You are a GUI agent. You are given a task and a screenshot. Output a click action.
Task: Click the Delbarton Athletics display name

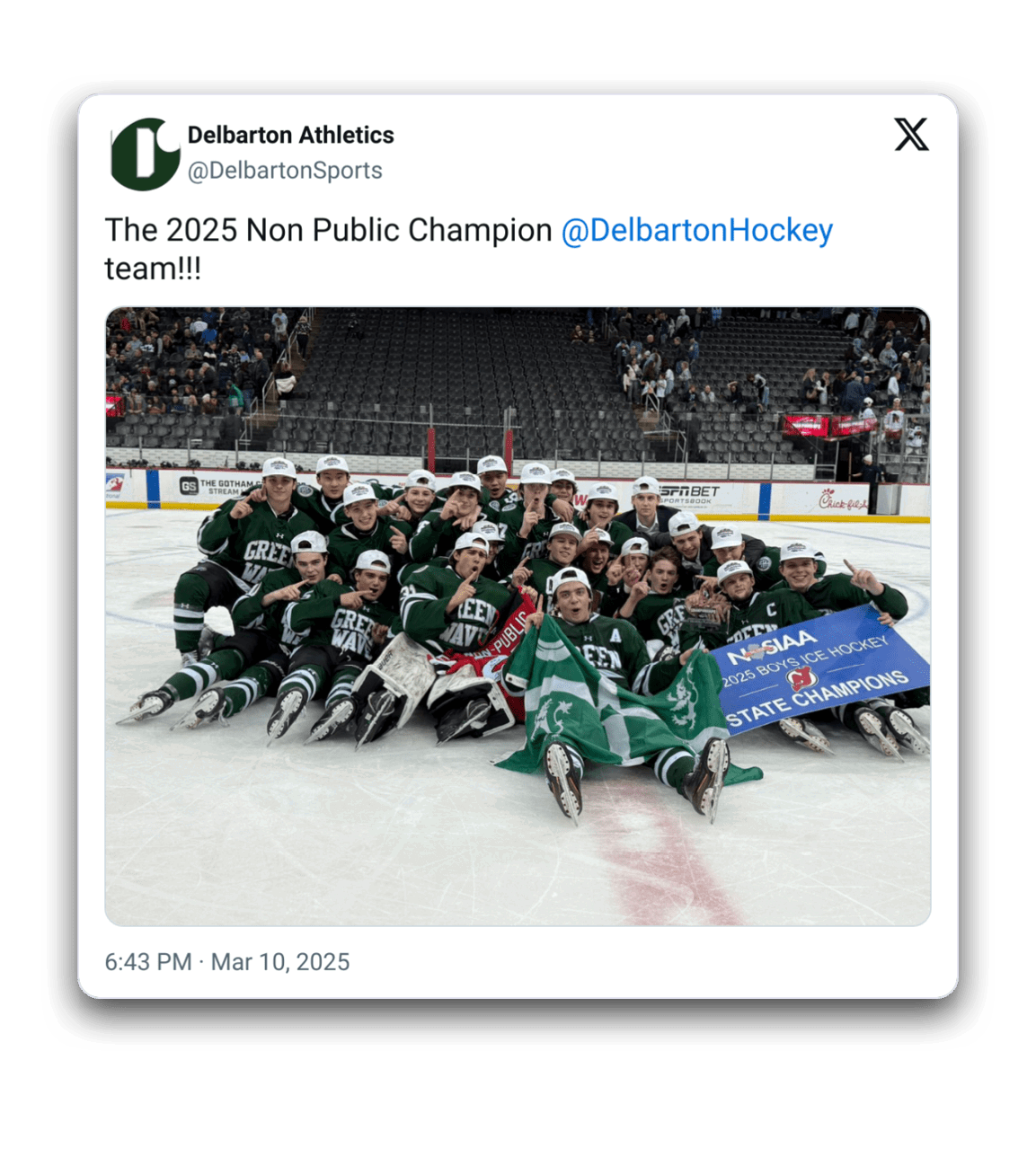click(290, 135)
